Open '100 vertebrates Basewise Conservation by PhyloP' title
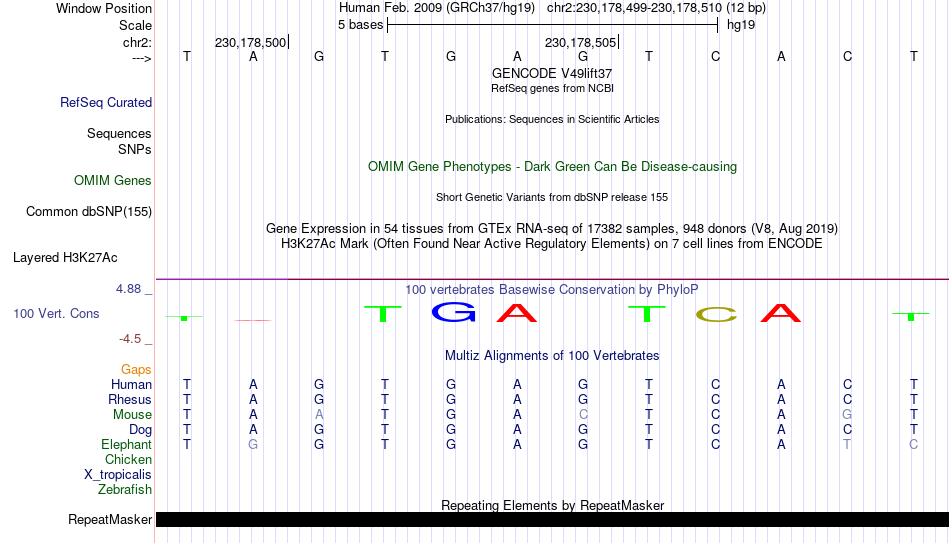The width and height of the screenshot is (950, 543). 552,290
